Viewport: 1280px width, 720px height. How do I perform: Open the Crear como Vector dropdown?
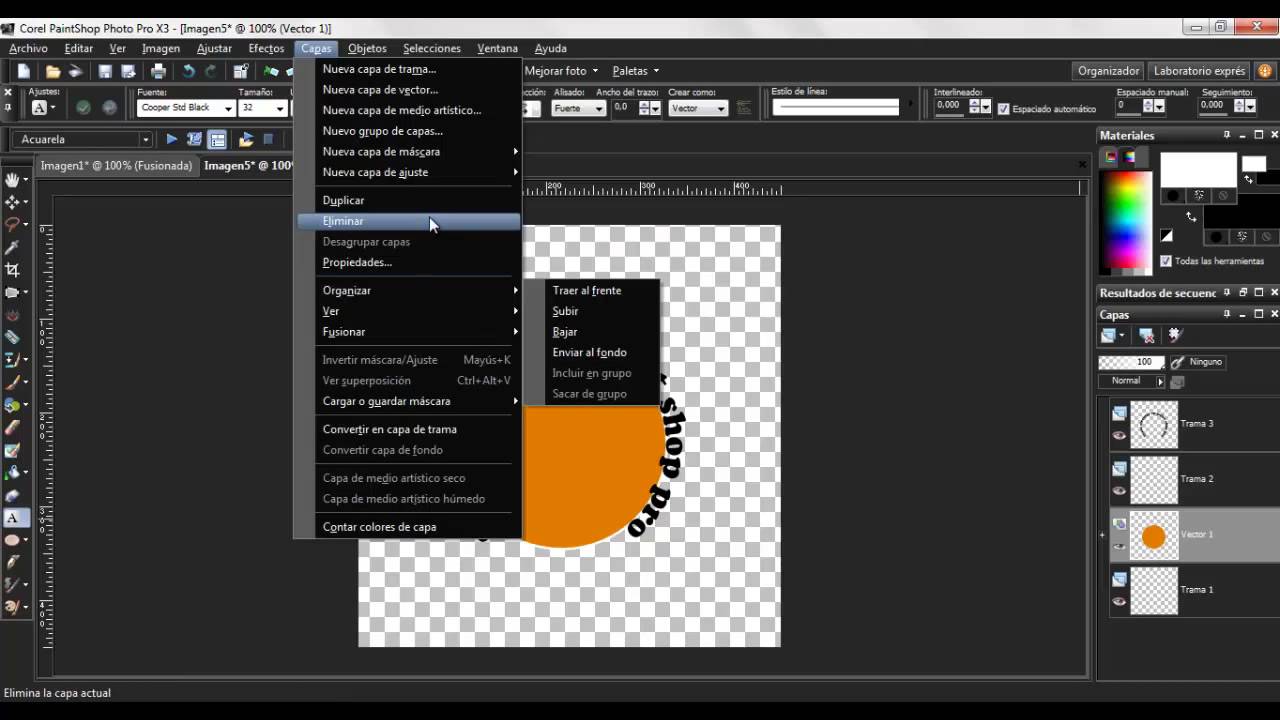click(x=720, y=108)
